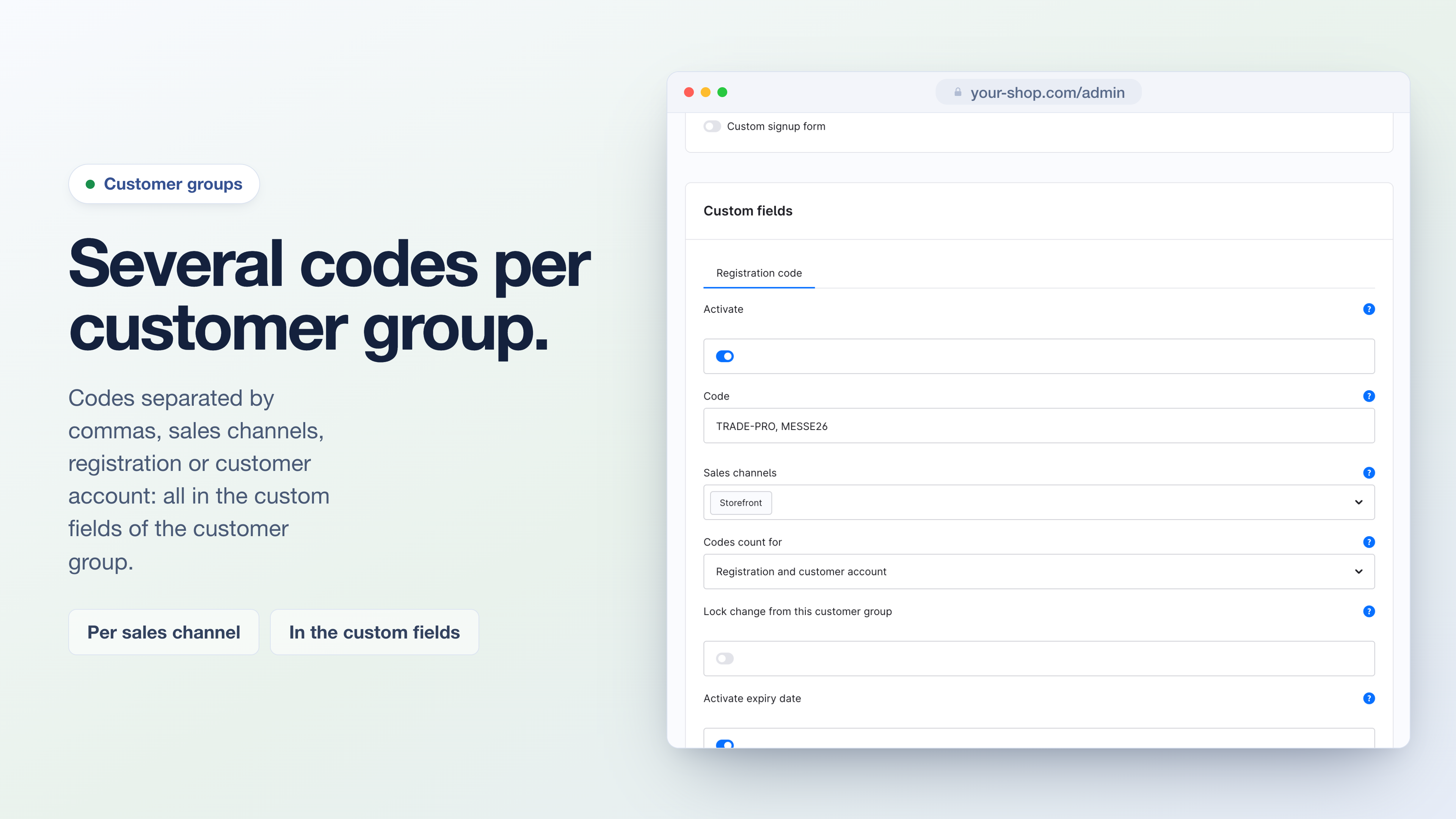Viewport: 1456px width, 819px height.
Task: Click the lock icon in address bar
Action: point(957,92)
